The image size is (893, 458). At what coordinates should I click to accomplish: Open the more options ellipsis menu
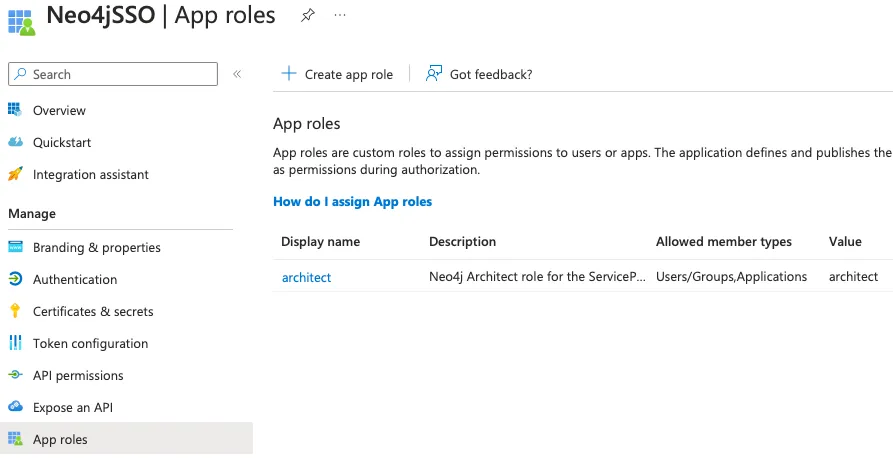(340, 16)
